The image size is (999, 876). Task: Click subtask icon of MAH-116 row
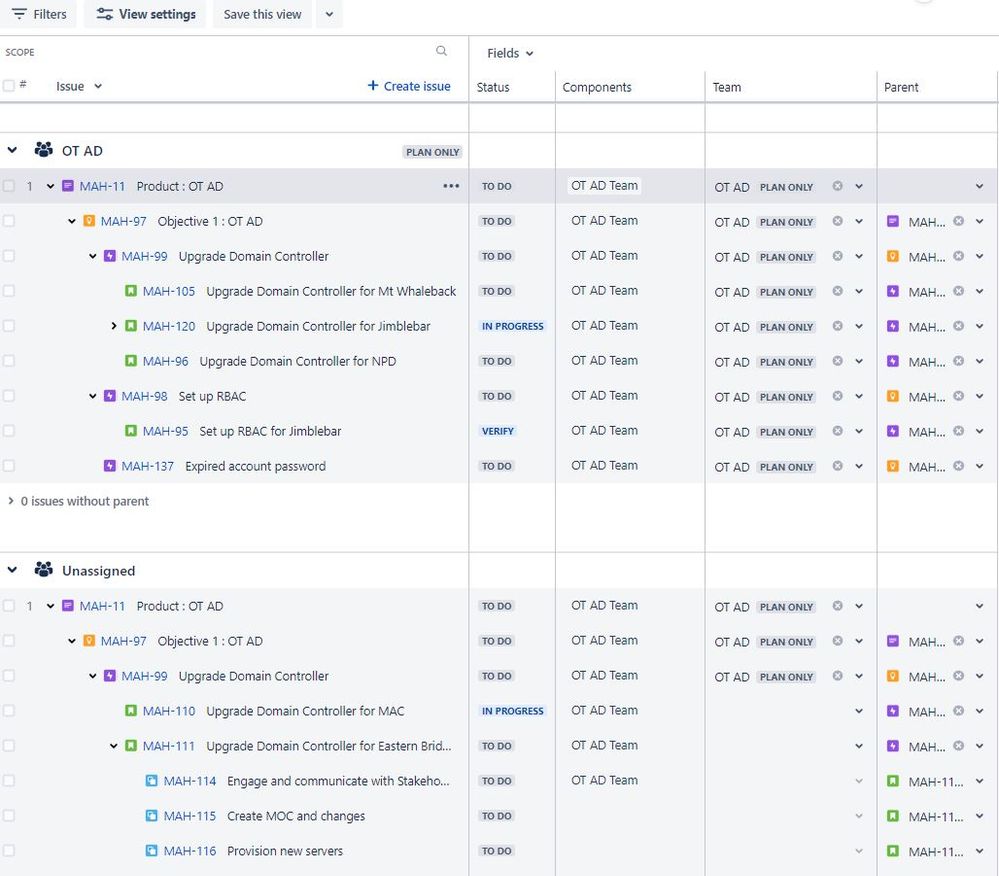(x=152, y=851)
